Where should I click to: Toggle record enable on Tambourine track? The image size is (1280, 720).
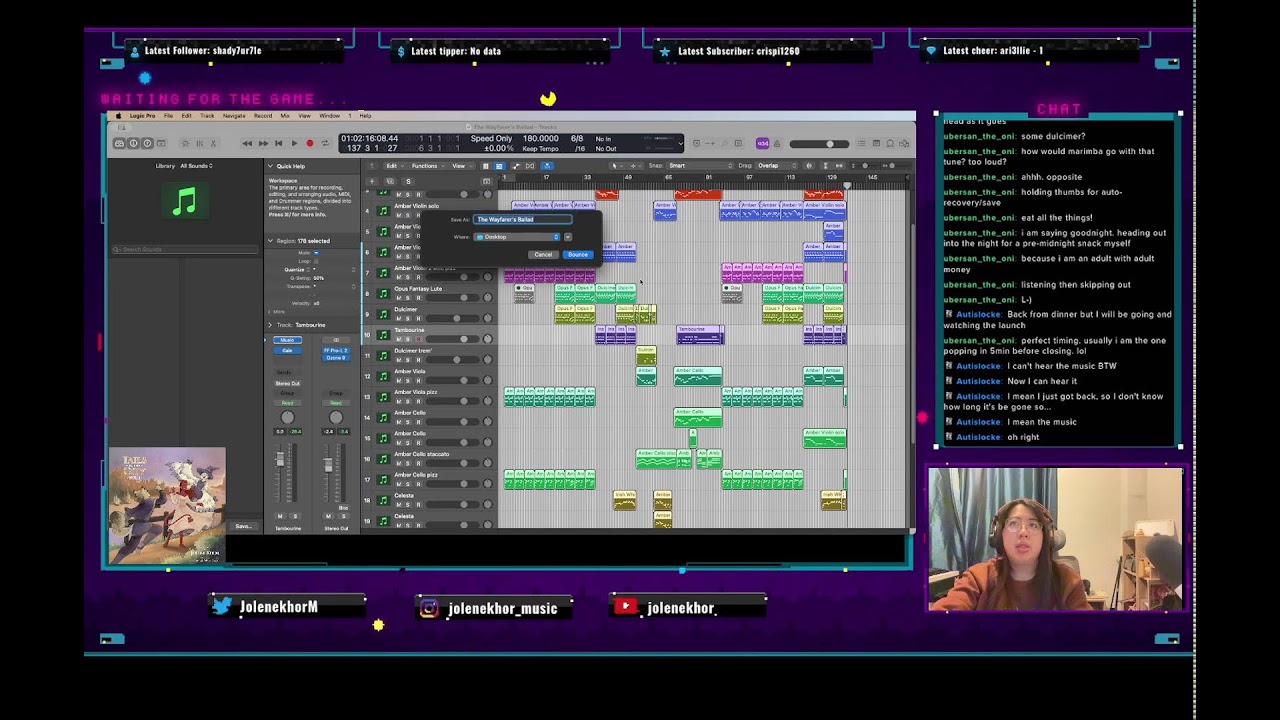click(418, 339)
